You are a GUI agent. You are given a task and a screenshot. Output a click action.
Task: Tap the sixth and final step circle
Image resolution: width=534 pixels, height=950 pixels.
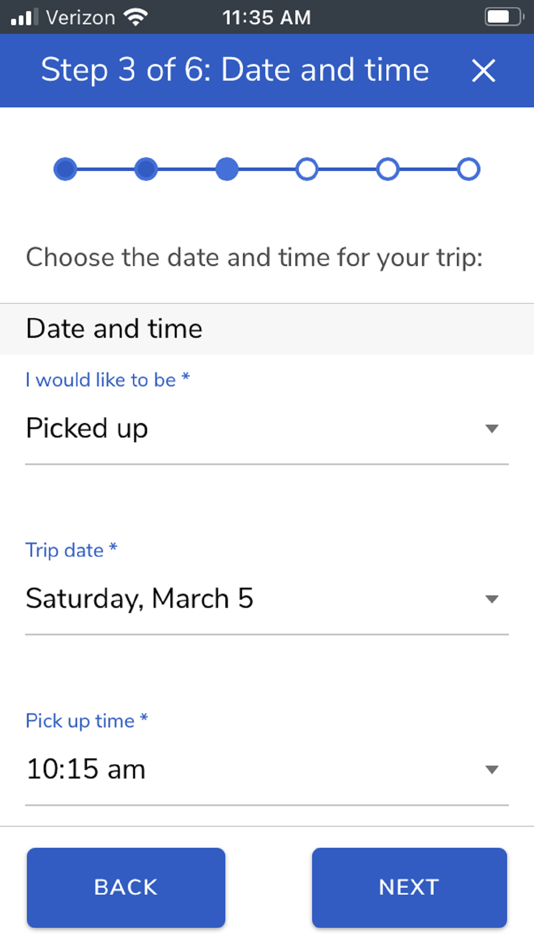[x=469, y=169]
